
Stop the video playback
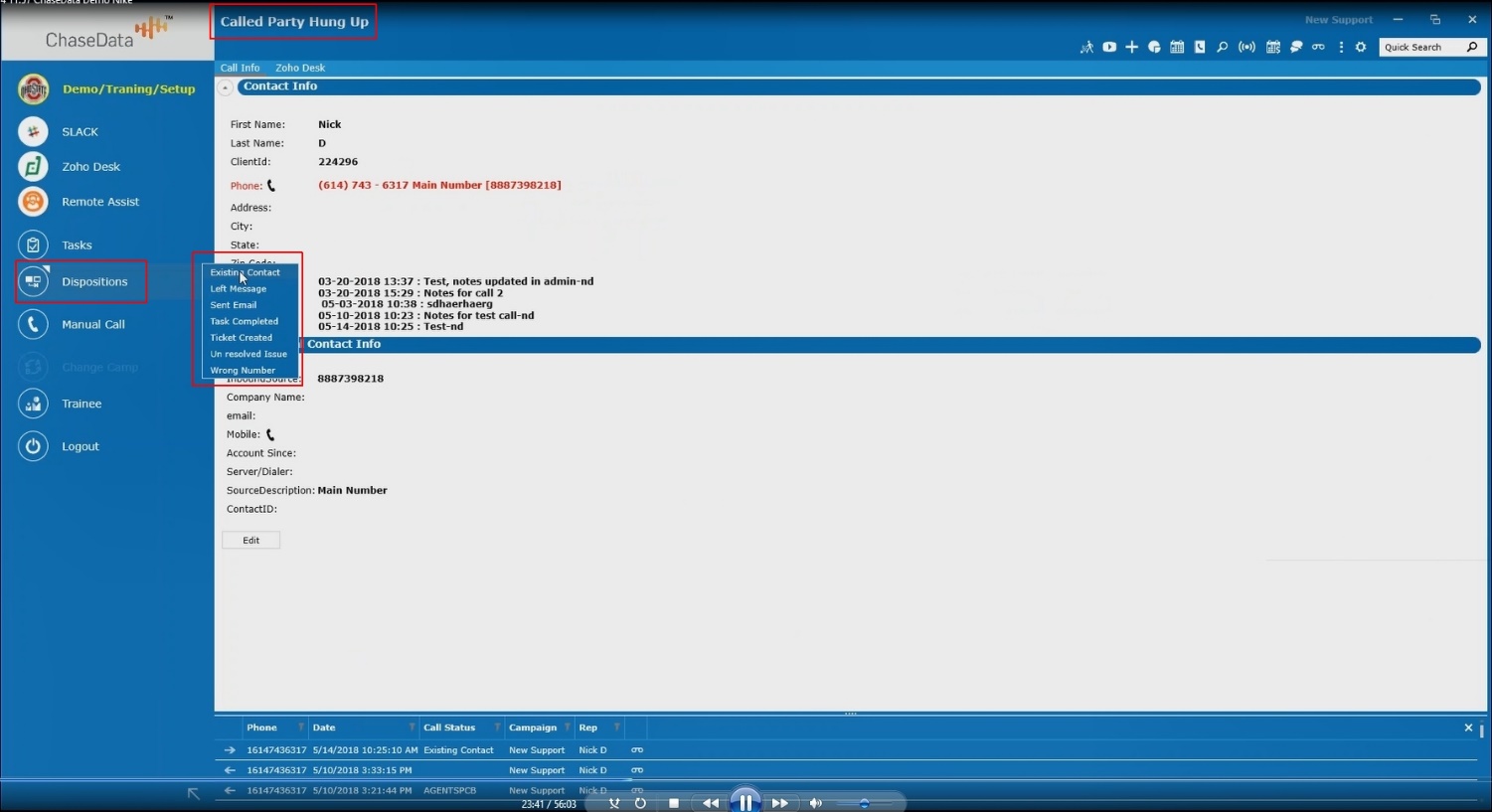[674, 803]
